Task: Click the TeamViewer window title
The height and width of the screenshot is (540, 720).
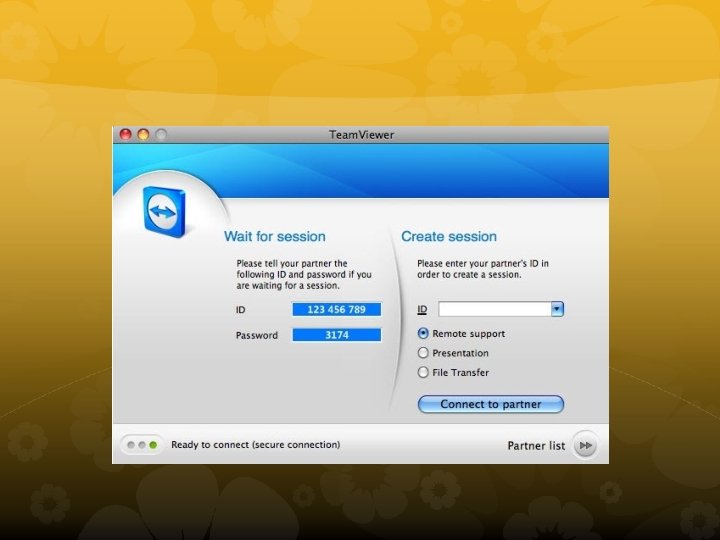Action: (x=361, y=135)
